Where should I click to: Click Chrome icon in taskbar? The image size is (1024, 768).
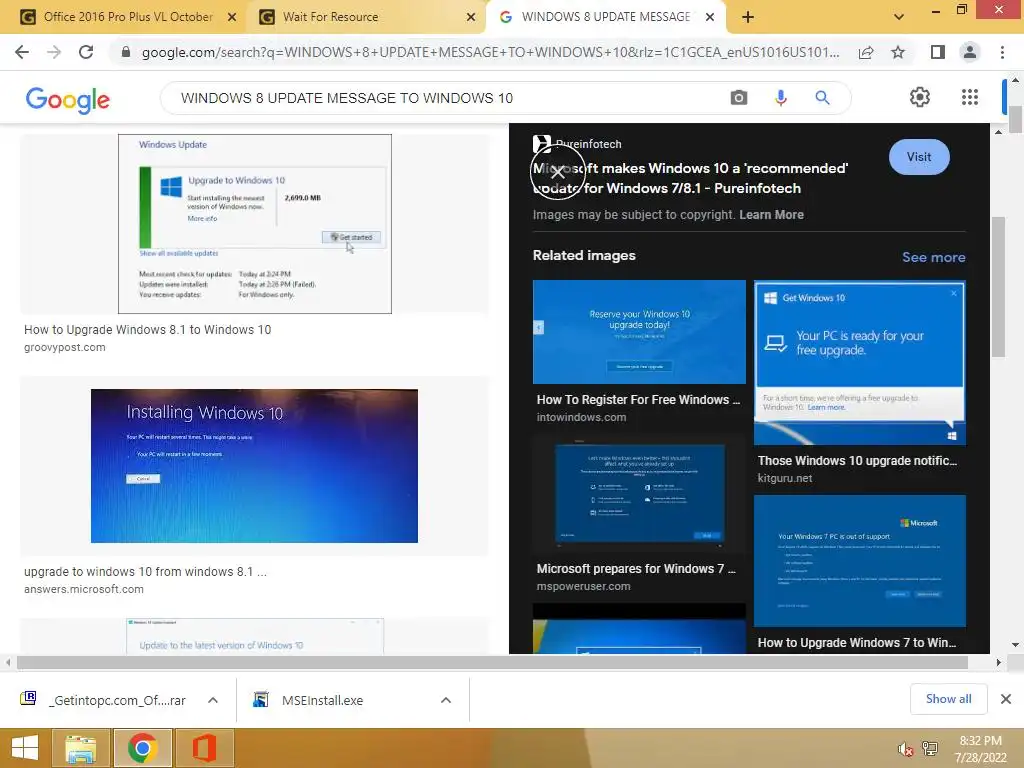point(142,748)
